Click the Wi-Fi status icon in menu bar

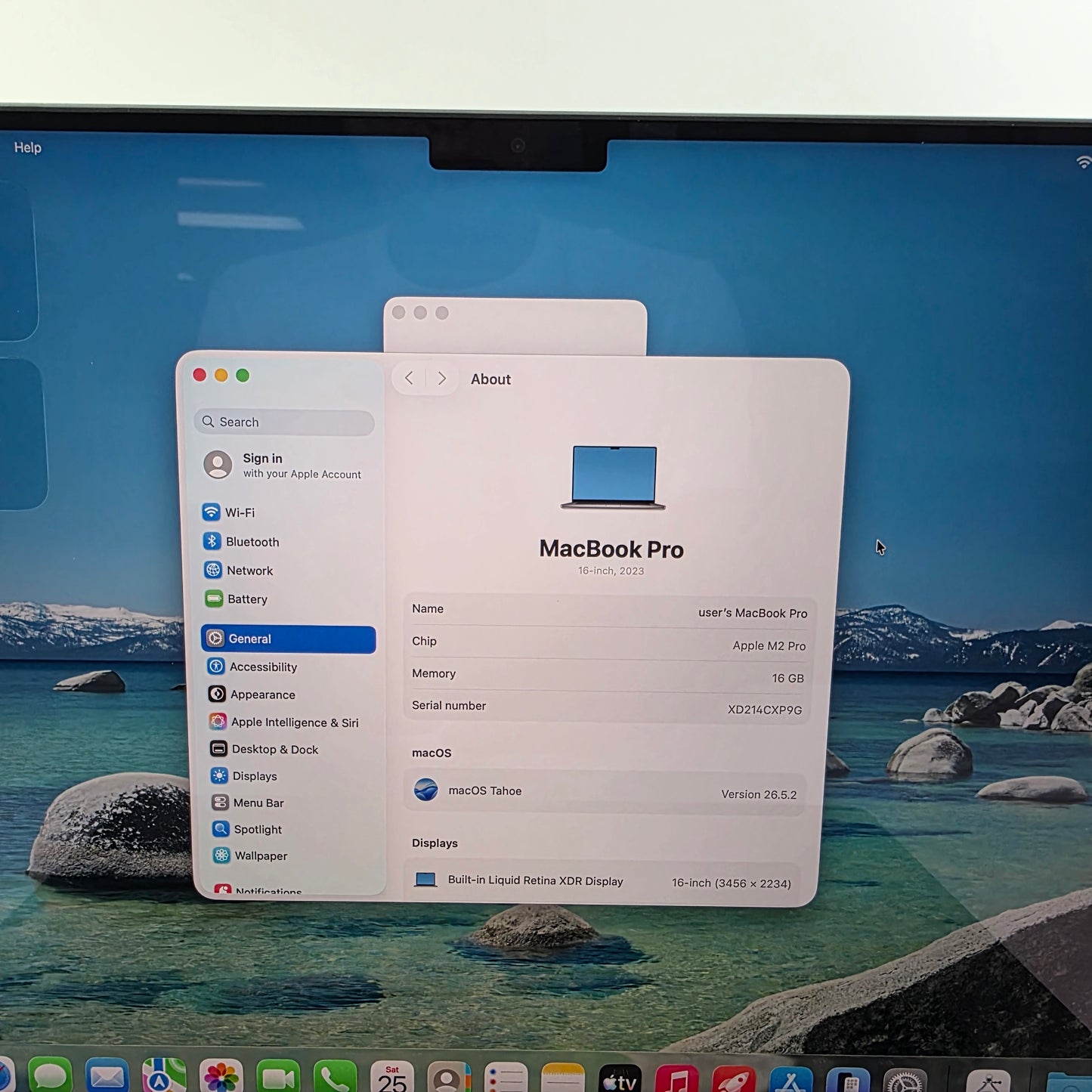pos(1084,162)
